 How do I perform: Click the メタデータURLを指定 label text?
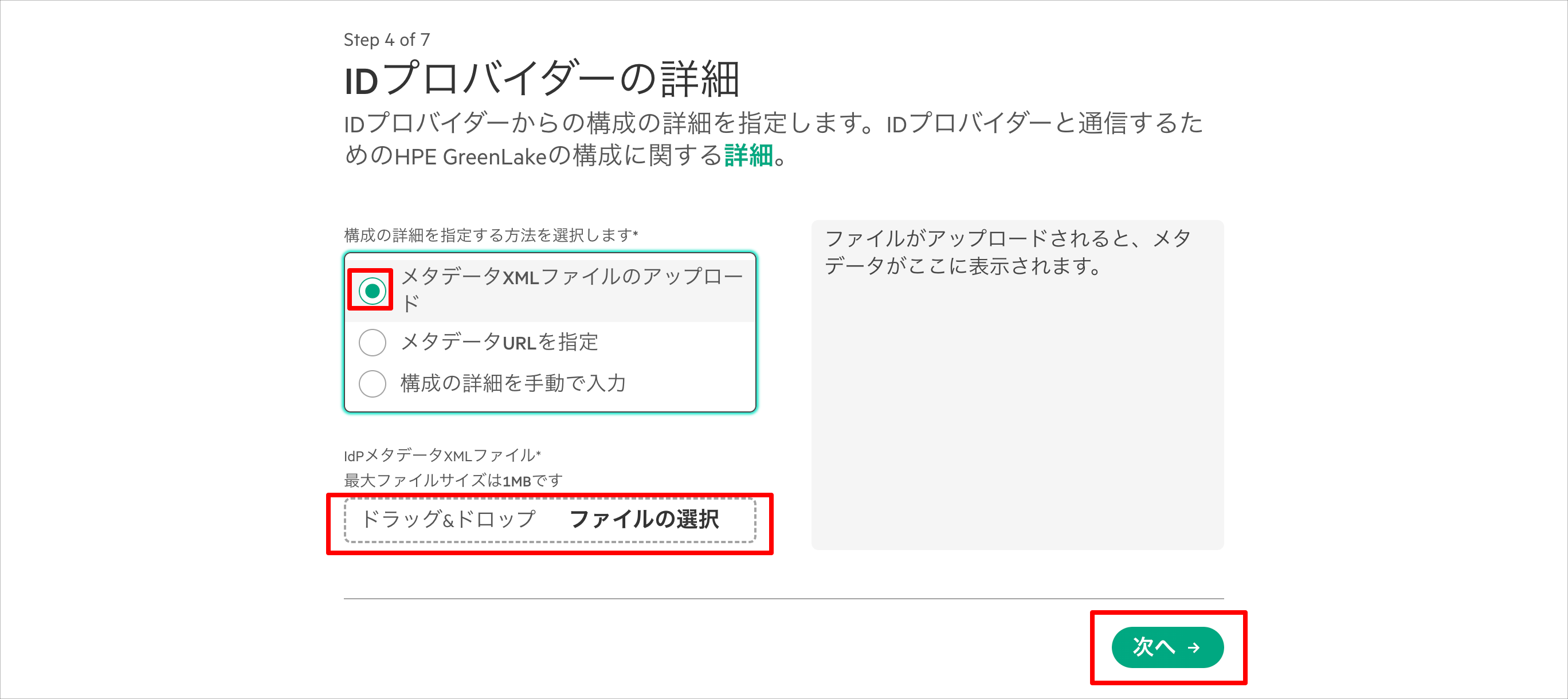pyautogui.click(x=499, y=343)
